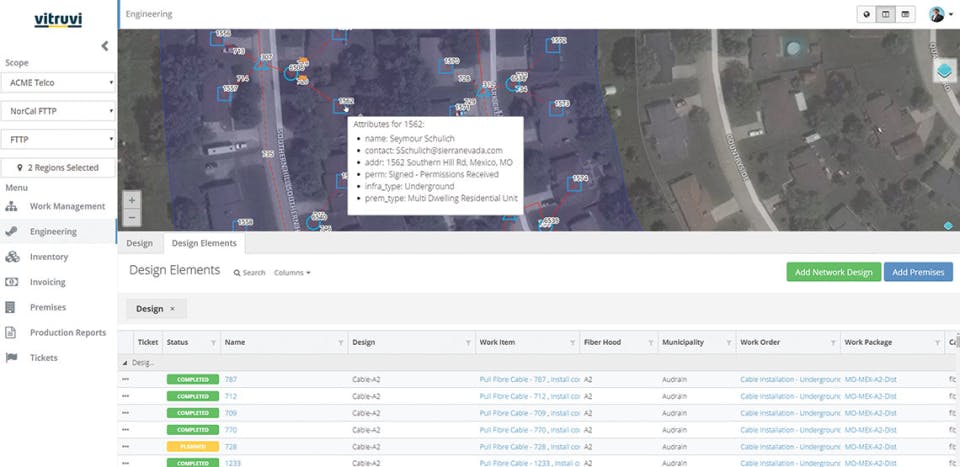Switch to split map and table view
Viewport: 960px width, 467px height.
click(885, 15)
